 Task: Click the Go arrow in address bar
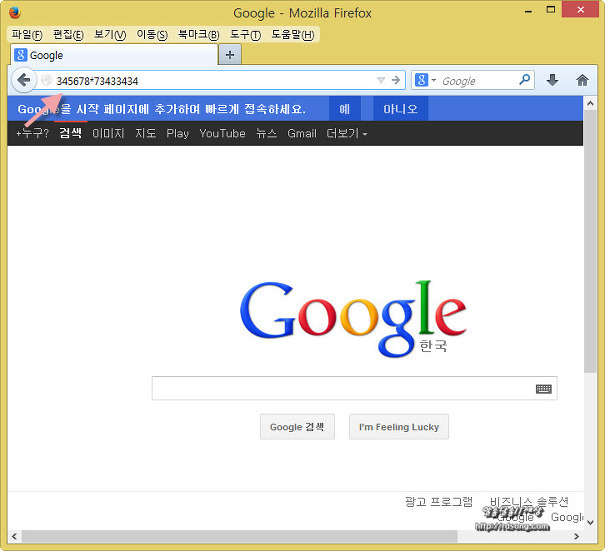[x=395, y=80]
